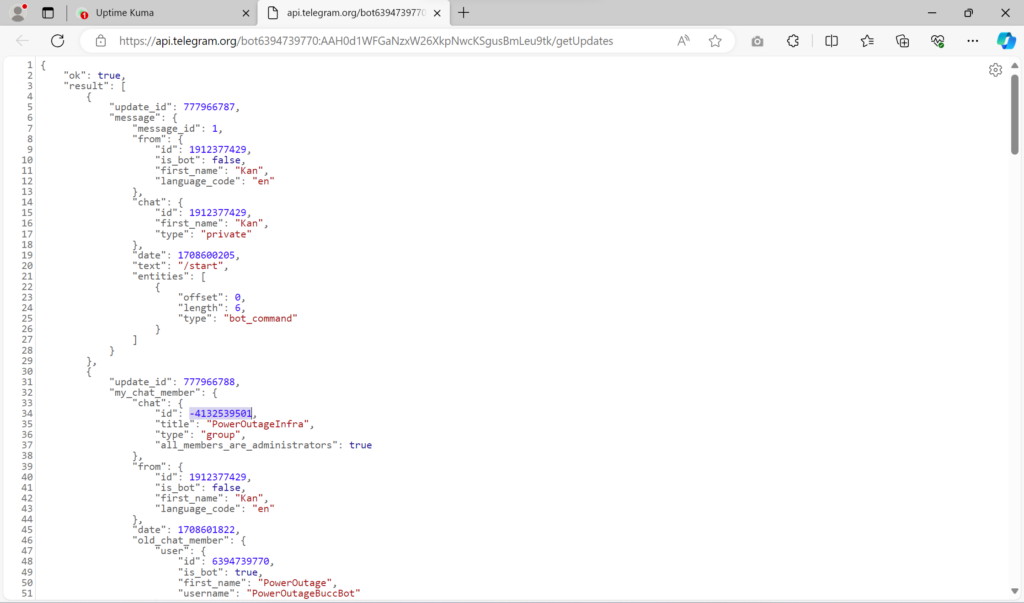Click the browser profile avatar icon
1024x603 pixels.
click(18, 13)
